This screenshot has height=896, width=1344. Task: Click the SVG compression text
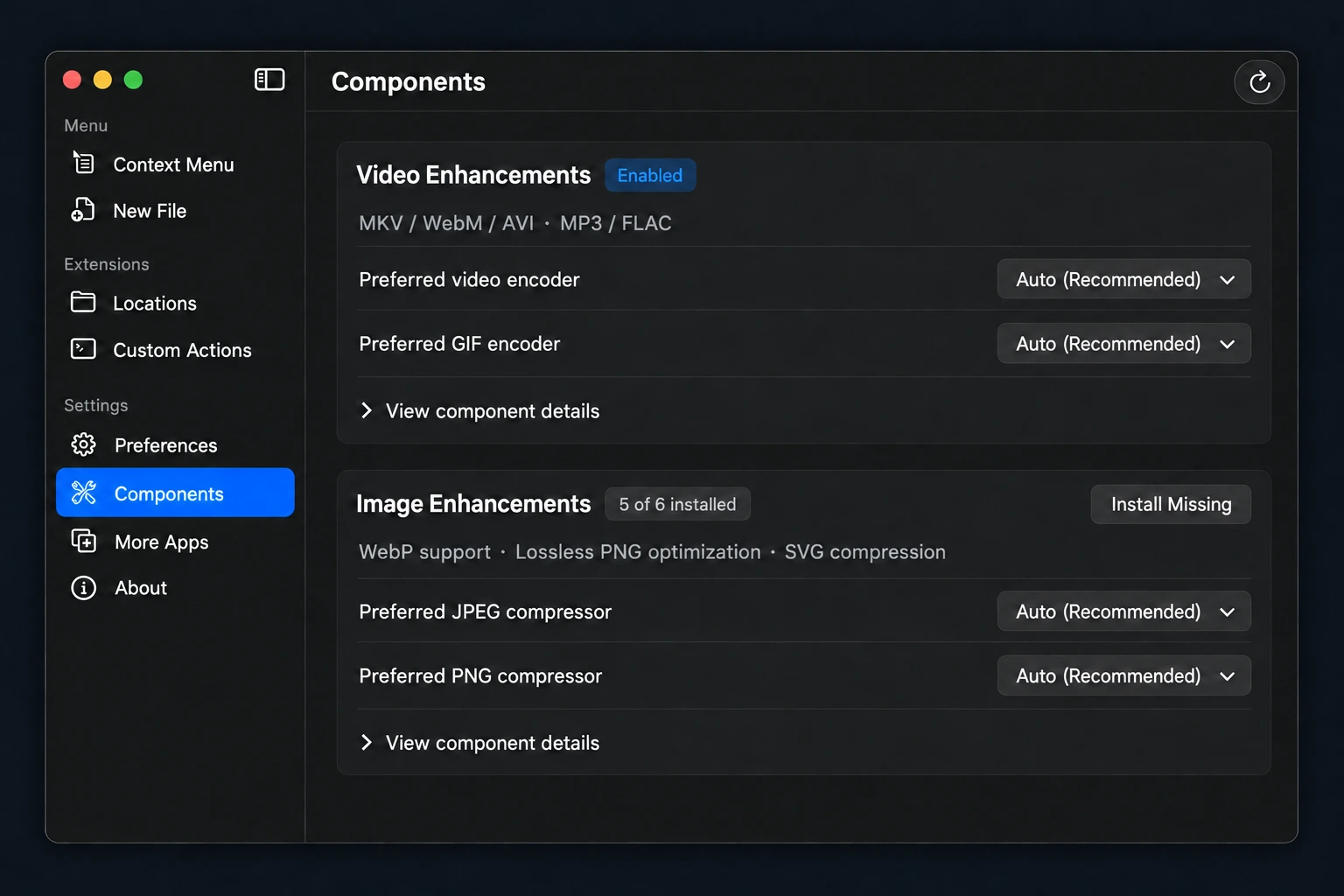(x=864, y=552)
